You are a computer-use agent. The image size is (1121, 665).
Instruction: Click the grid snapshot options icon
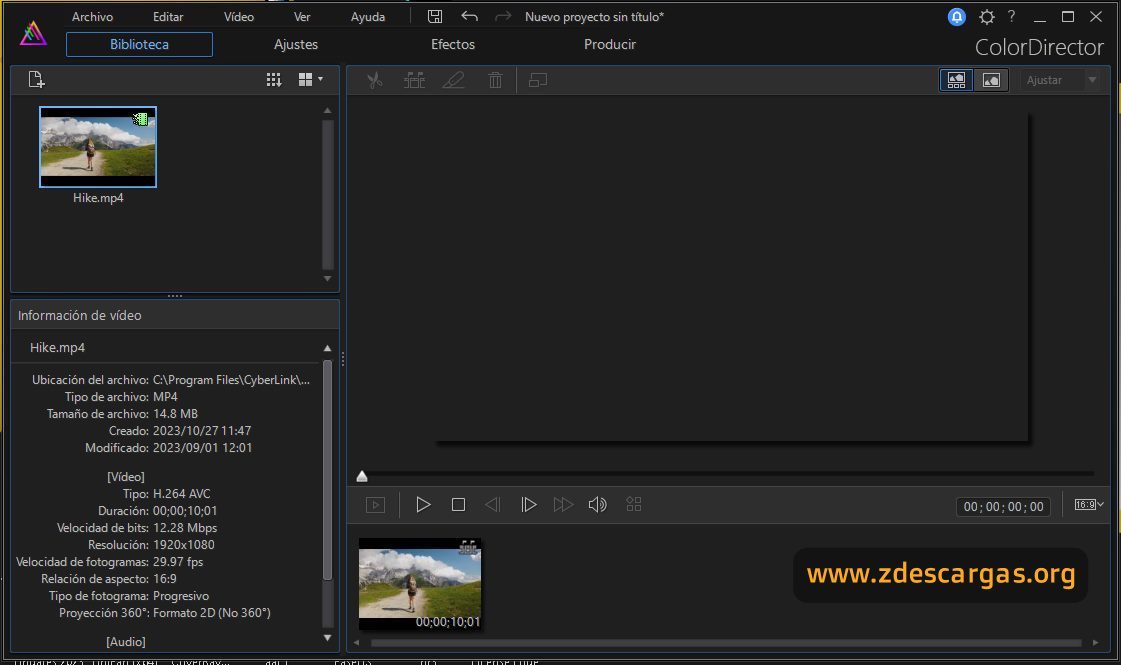point(633,505)
